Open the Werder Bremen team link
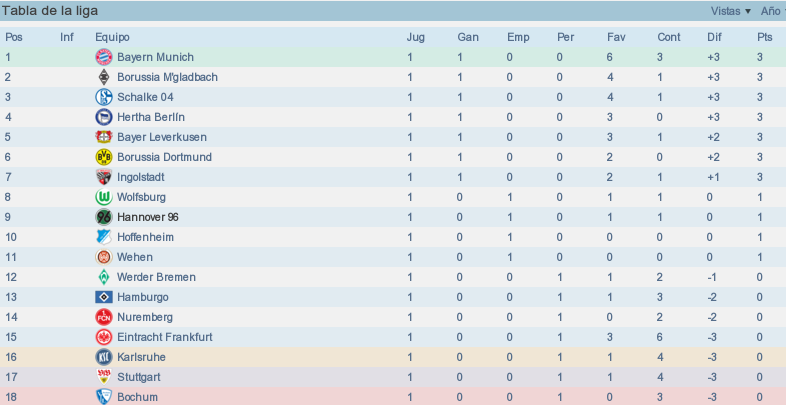This screenshot has width=786, height=405. pyautogui.click(x=156, y=277)
